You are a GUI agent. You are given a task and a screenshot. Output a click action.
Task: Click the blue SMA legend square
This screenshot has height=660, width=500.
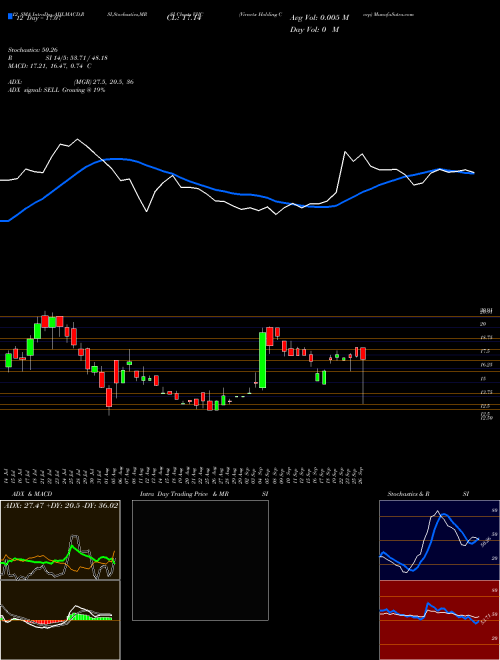(x=10, y=16)
